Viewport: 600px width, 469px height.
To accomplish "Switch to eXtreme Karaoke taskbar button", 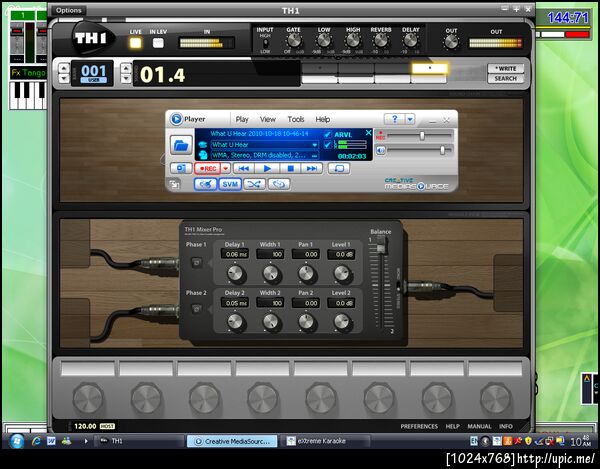I will click(x=324, y=441).
